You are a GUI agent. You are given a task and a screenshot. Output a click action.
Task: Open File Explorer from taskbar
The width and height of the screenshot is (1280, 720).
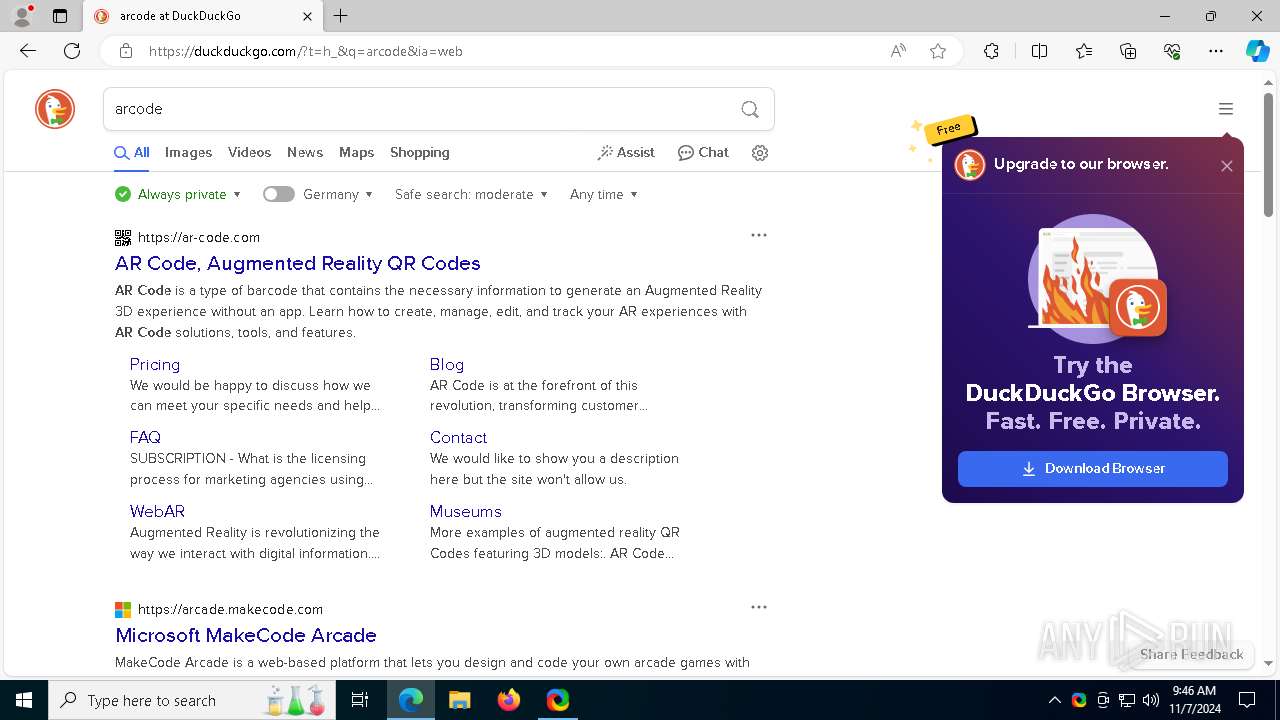point(459,700)
